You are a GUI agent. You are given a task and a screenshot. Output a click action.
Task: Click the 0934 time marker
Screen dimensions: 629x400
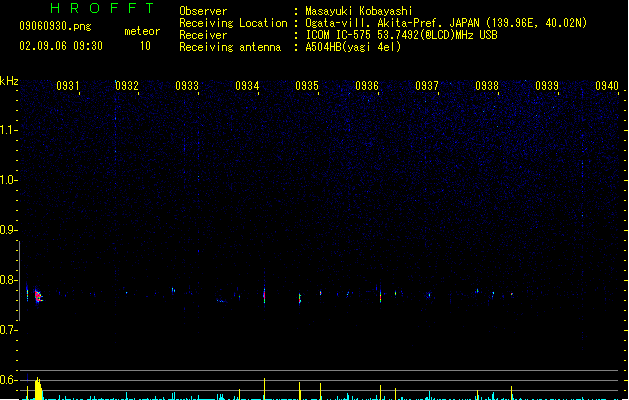click(x=247, y=86)
